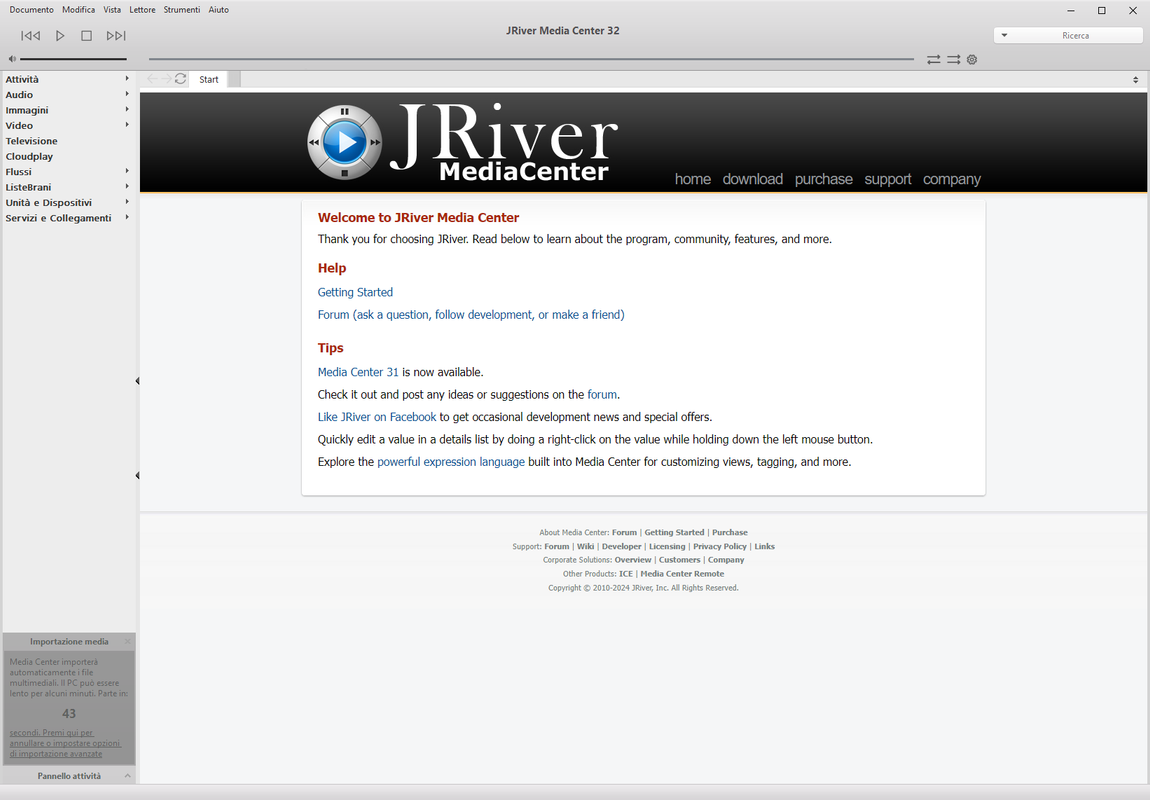Viewport: 1150px width, 800px height.
Task: Open the Lettore menu
Action: 142,10
